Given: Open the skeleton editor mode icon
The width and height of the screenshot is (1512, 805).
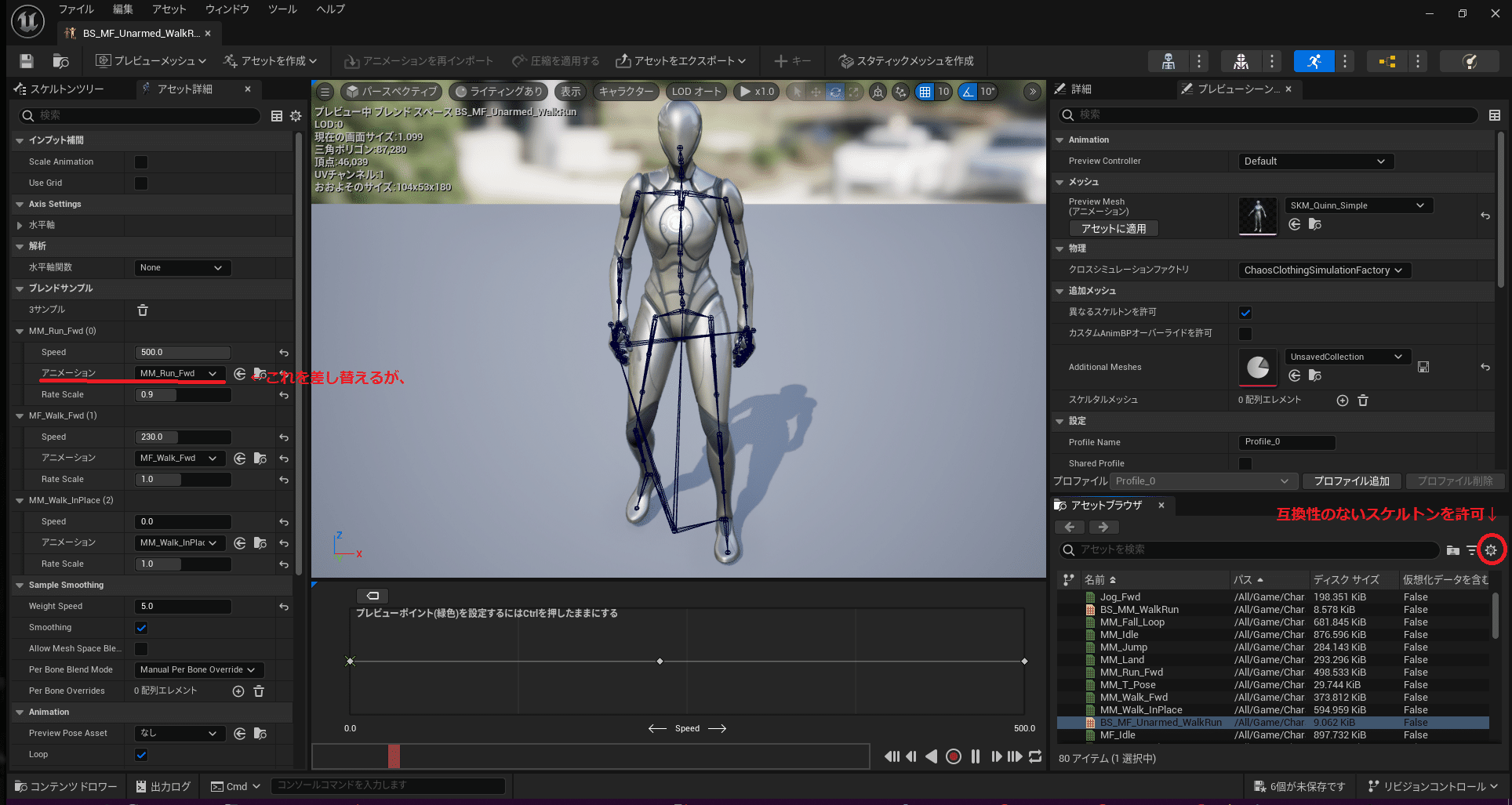Looking at the screenshot, I should [1168, 61].
